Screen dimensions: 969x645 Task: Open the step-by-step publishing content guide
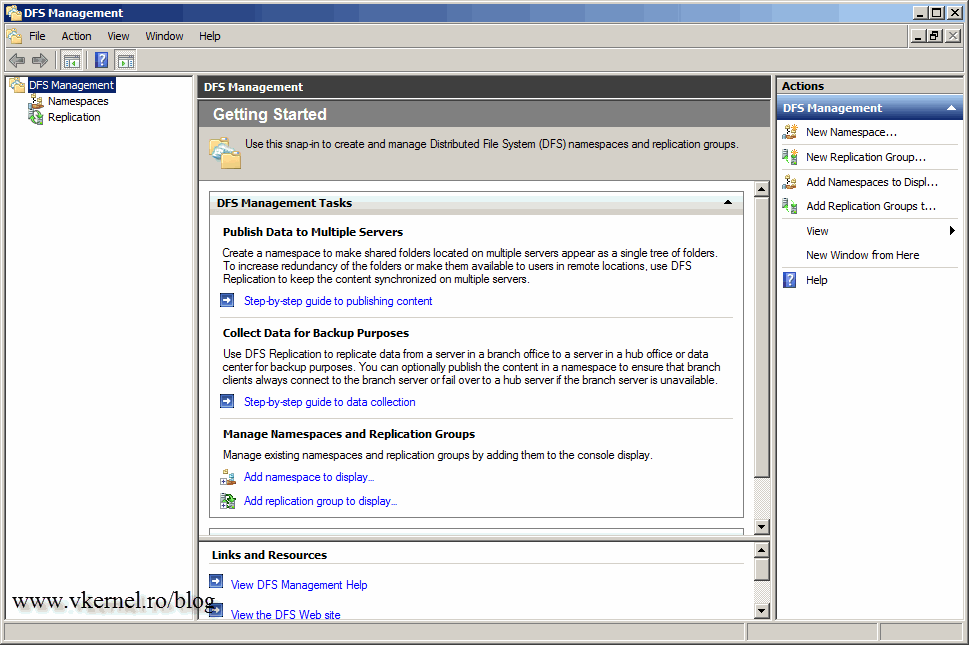coord(339,301)
